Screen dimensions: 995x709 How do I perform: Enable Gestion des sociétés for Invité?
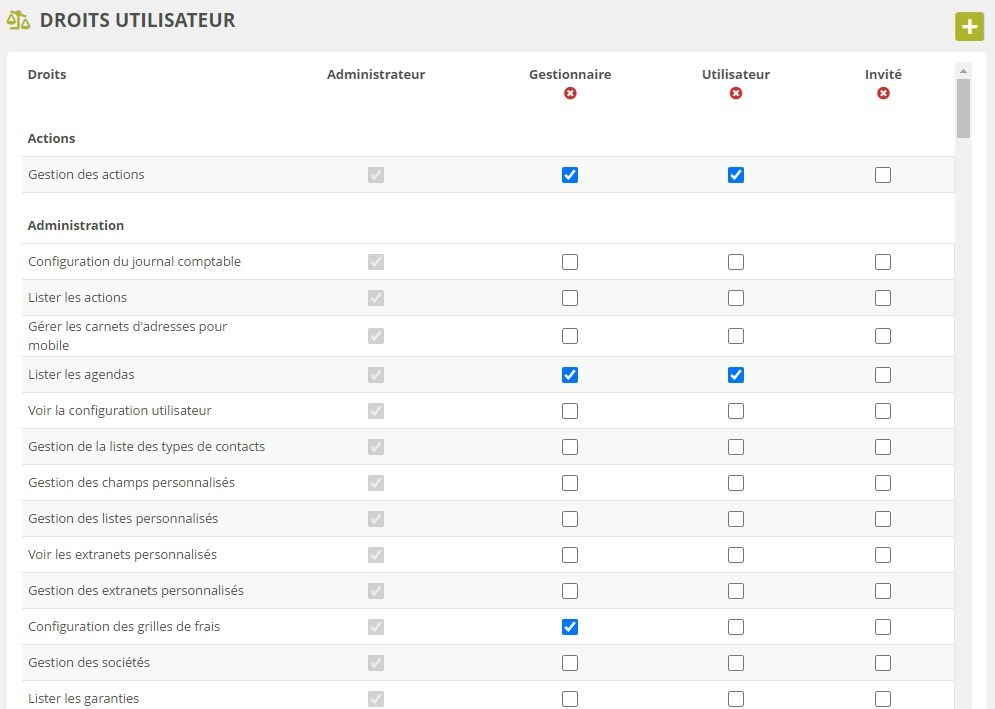pos(883,663)
